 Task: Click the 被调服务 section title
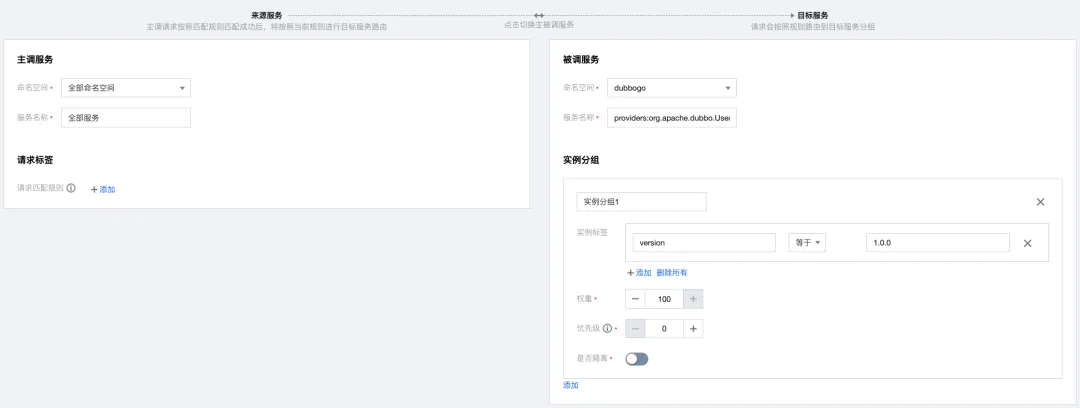(581, 60)
